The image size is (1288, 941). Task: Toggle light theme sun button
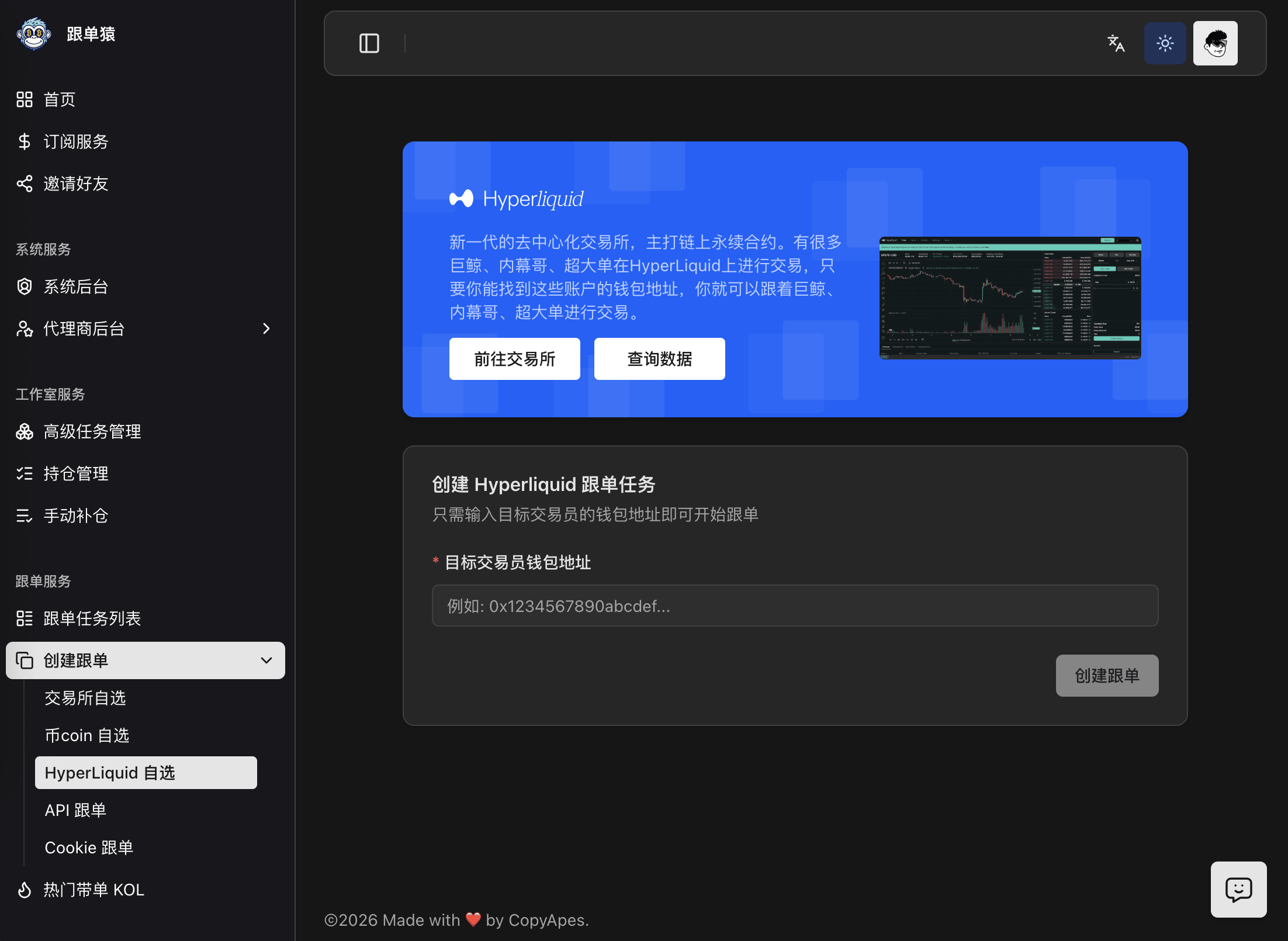(1165, 43)
